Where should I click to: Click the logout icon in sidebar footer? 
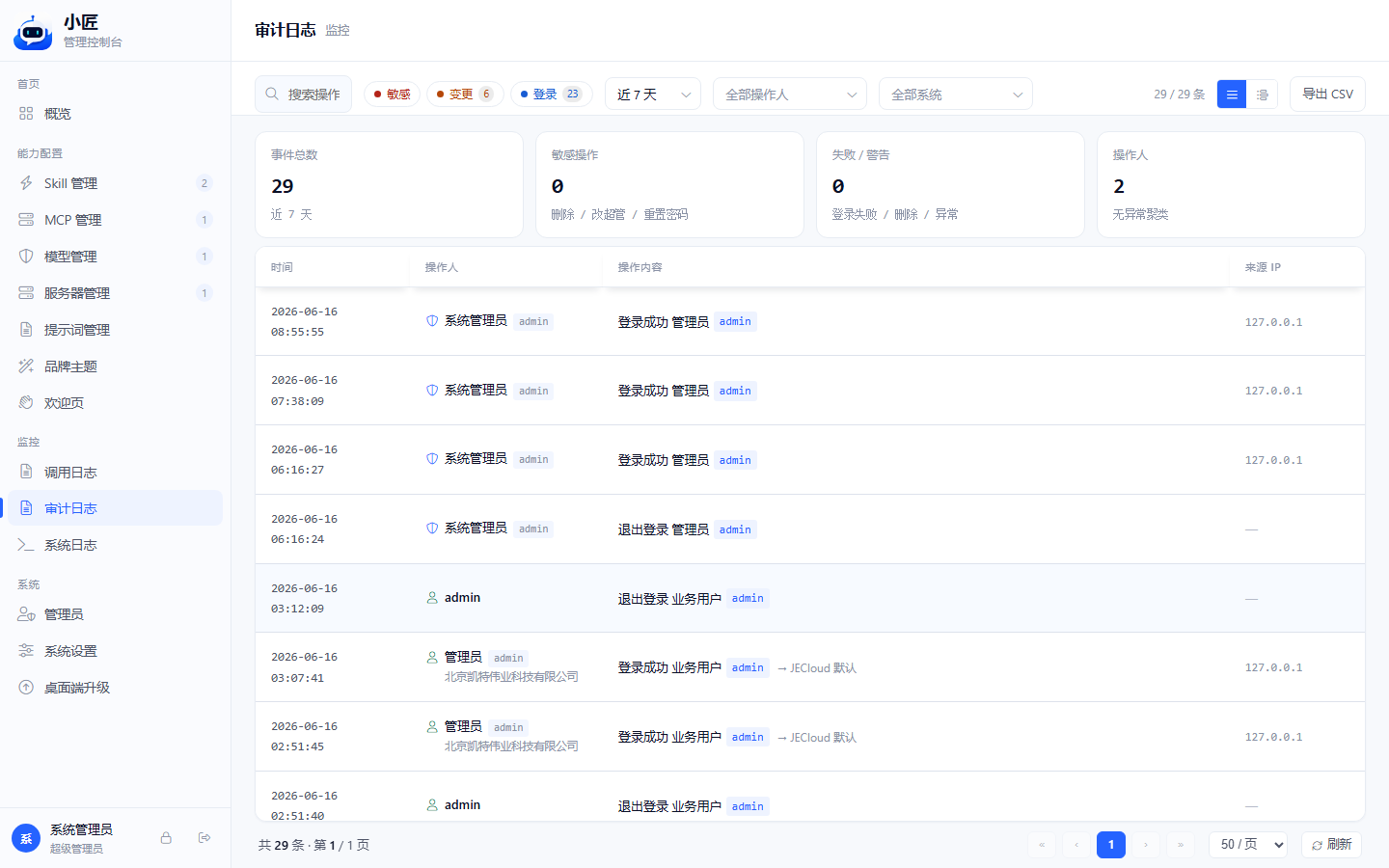click(204, 838)
